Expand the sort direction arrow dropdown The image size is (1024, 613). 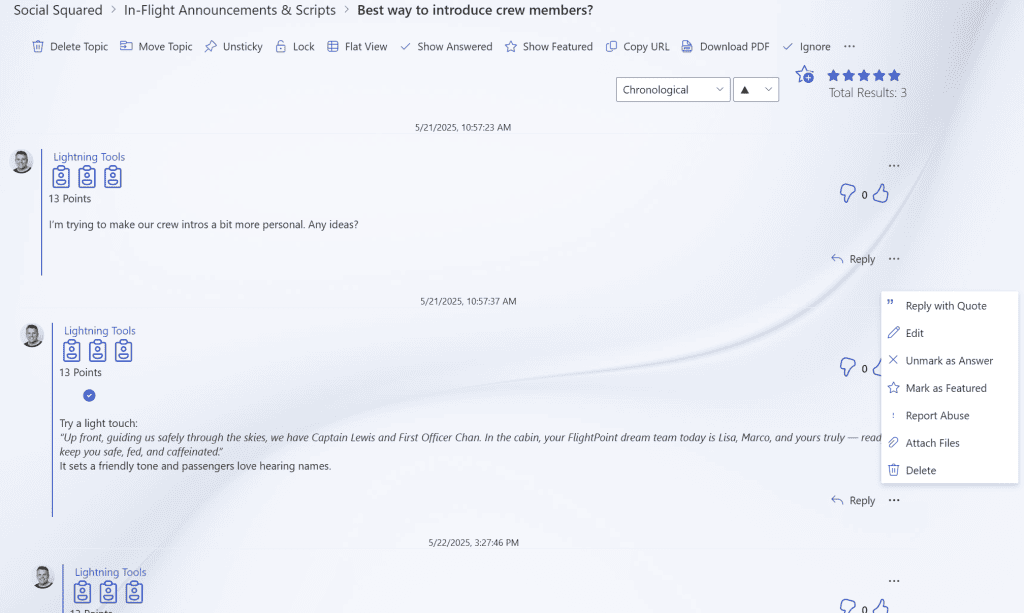pos(756,90)
